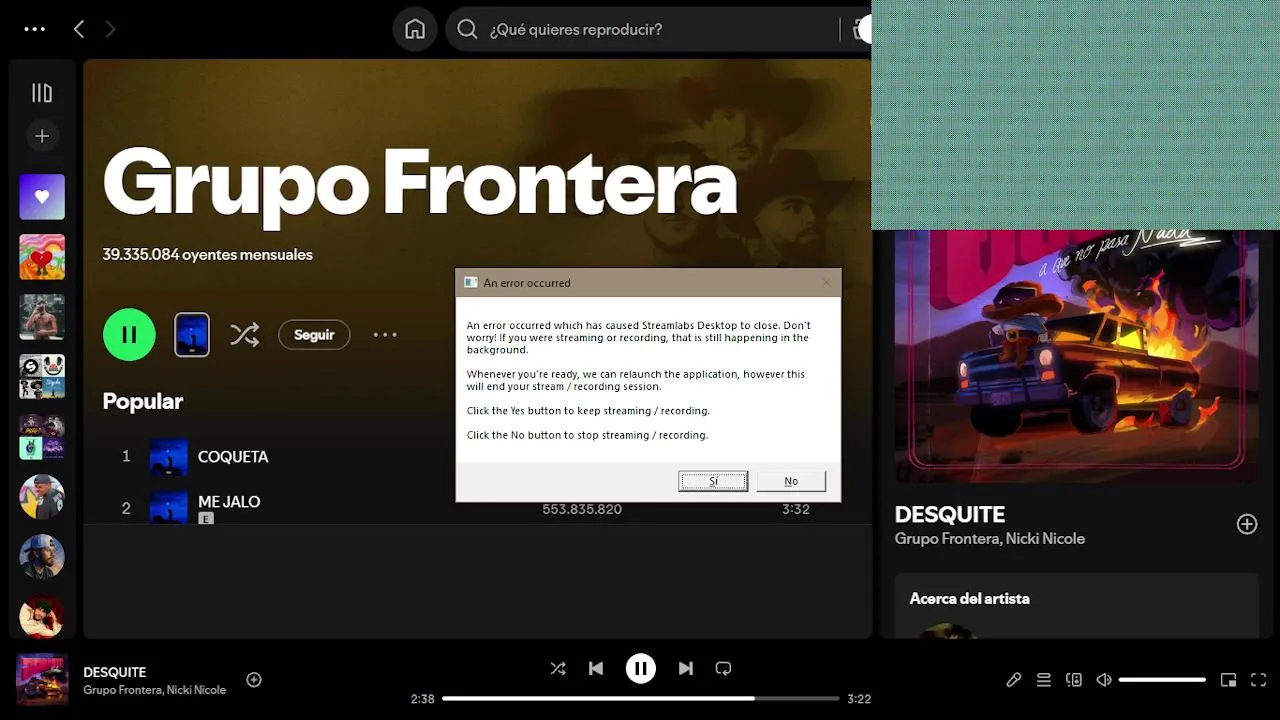Click No in the error dialog
1280x720 pixels.
(791, 481)
